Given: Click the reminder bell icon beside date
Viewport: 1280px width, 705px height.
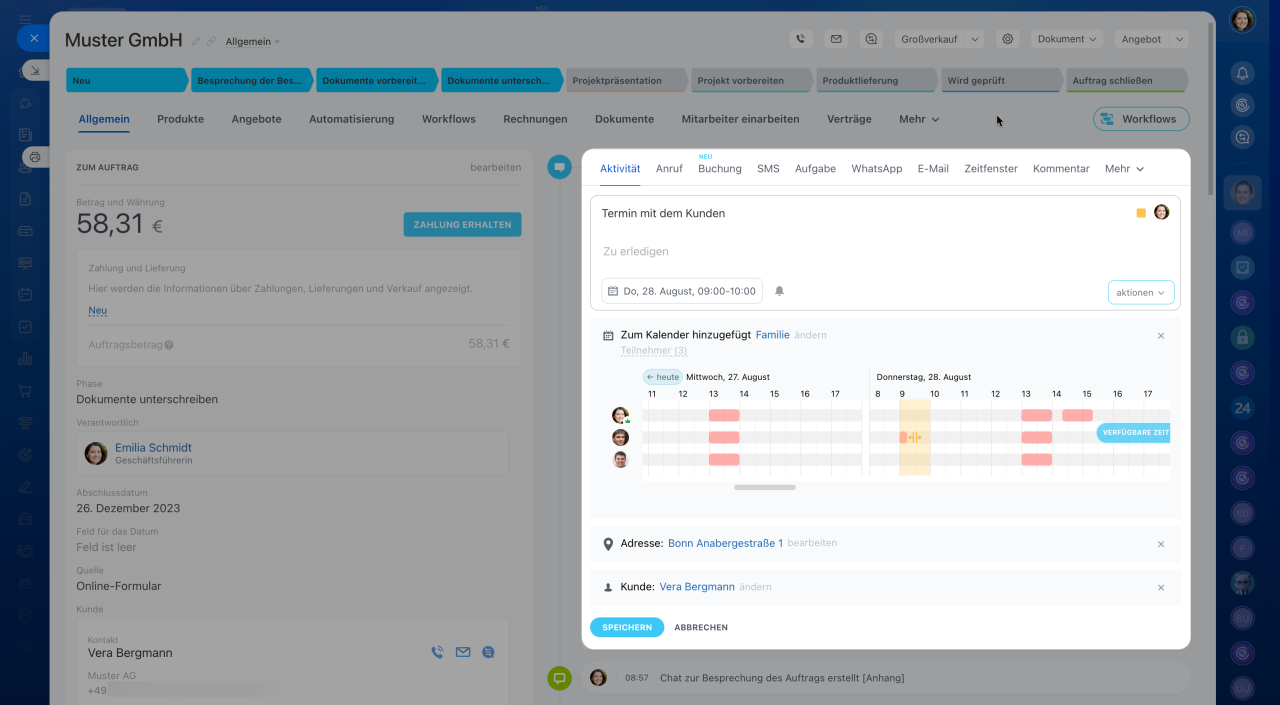Looking at the screenshot, I should (x=780, y=291).
